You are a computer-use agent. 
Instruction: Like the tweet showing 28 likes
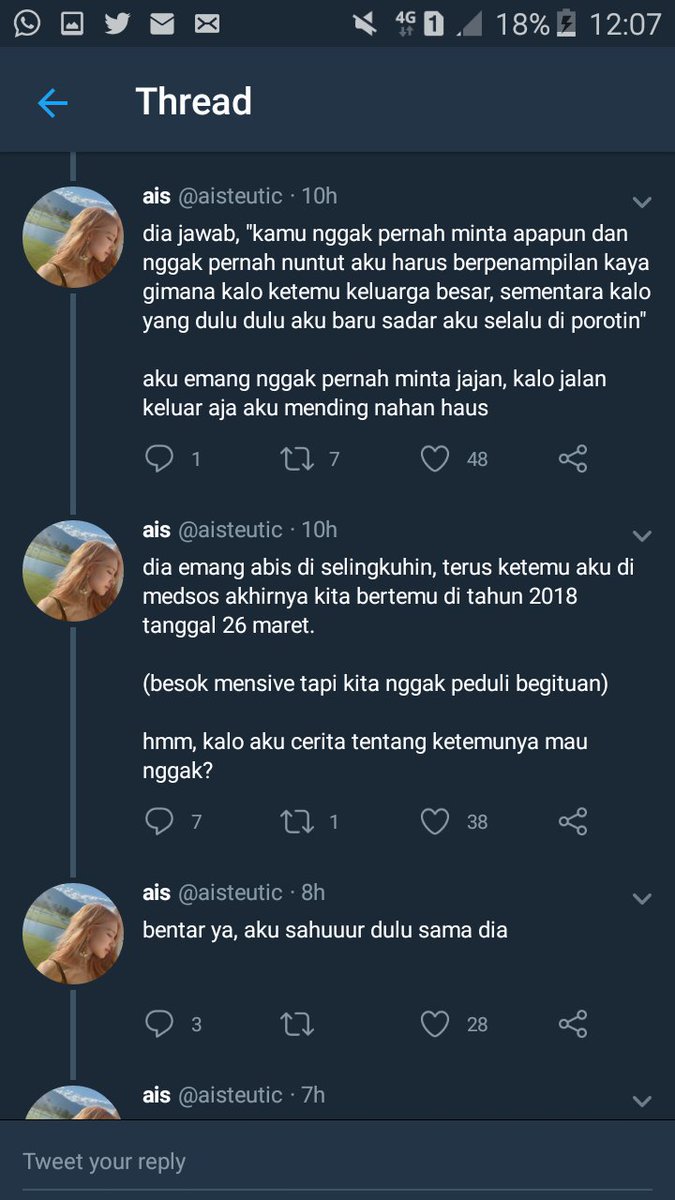[434, 1024]
